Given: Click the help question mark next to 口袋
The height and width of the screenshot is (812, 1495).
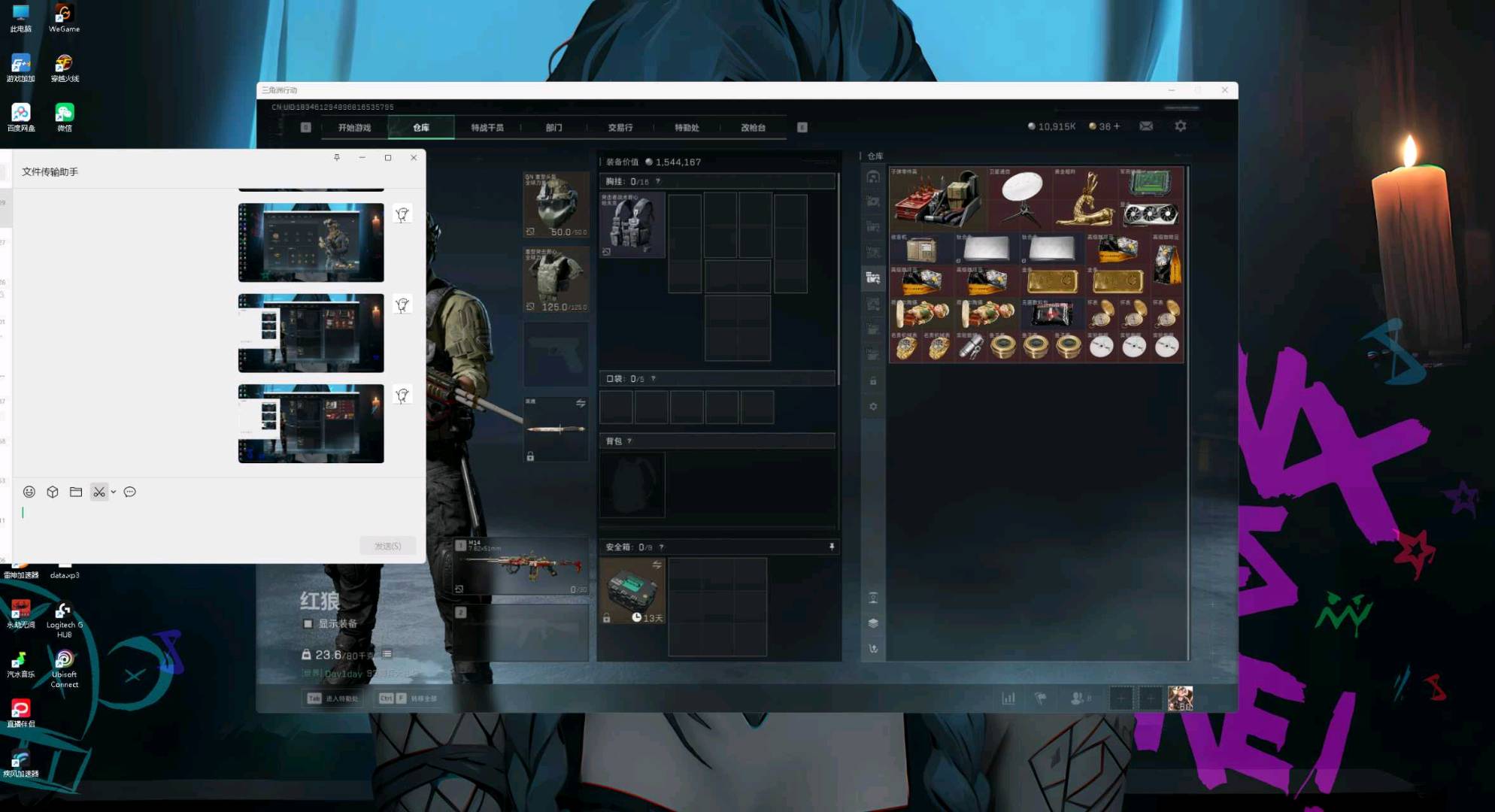Looking at the screenshot, I should click(653, 378).
